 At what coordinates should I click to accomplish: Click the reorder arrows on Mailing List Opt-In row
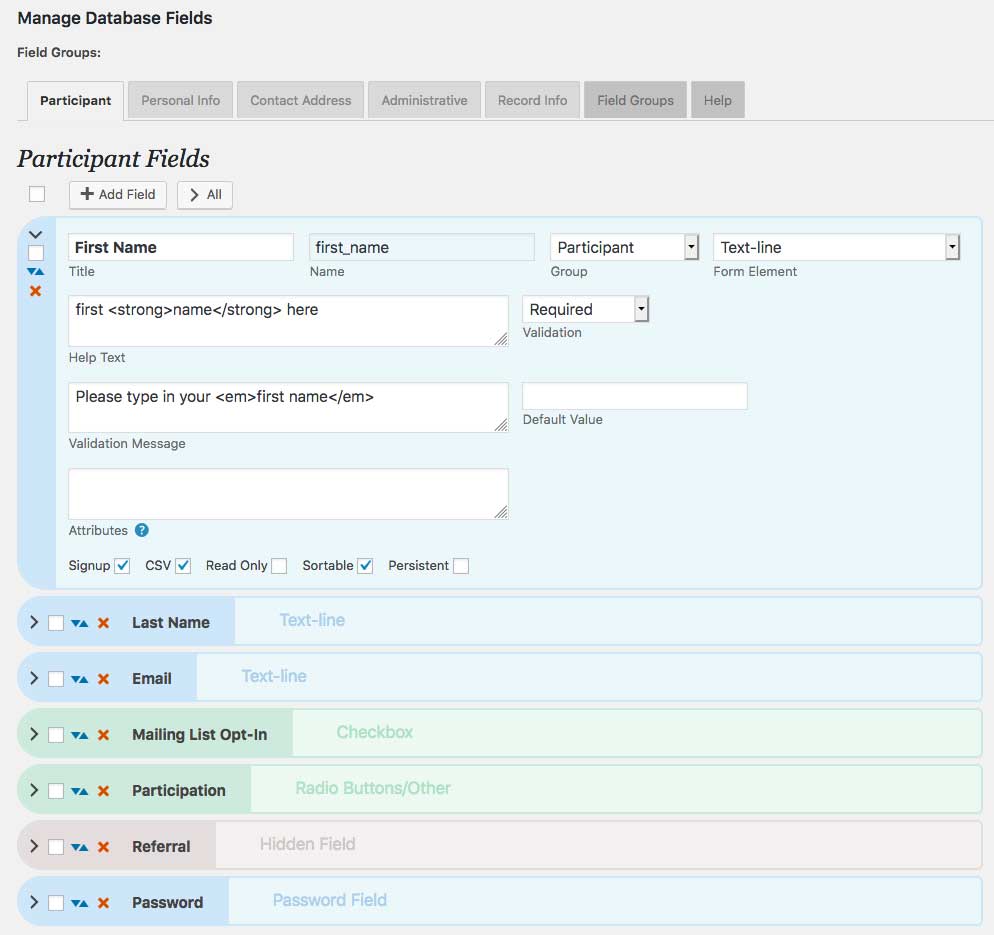point(80,735)
